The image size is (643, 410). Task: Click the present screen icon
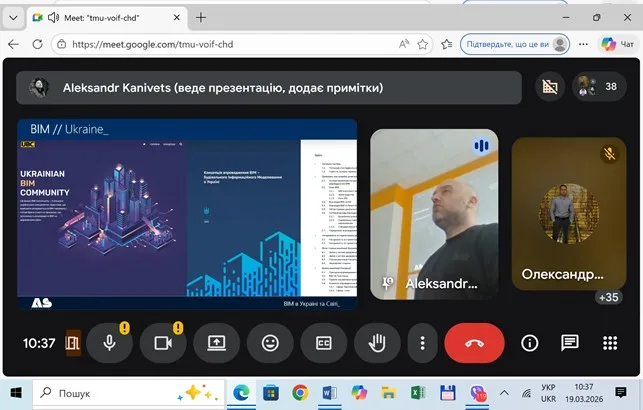[216, 343]
